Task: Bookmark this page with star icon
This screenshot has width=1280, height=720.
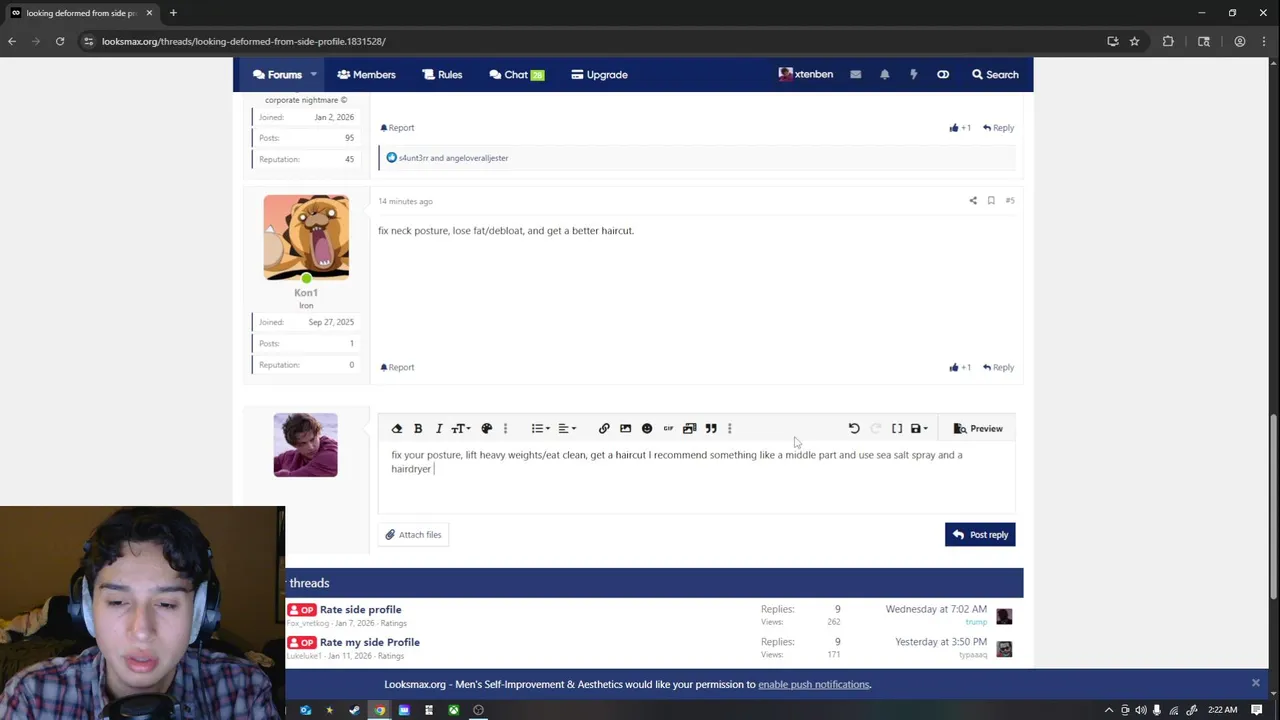Action: (1134, 41)
